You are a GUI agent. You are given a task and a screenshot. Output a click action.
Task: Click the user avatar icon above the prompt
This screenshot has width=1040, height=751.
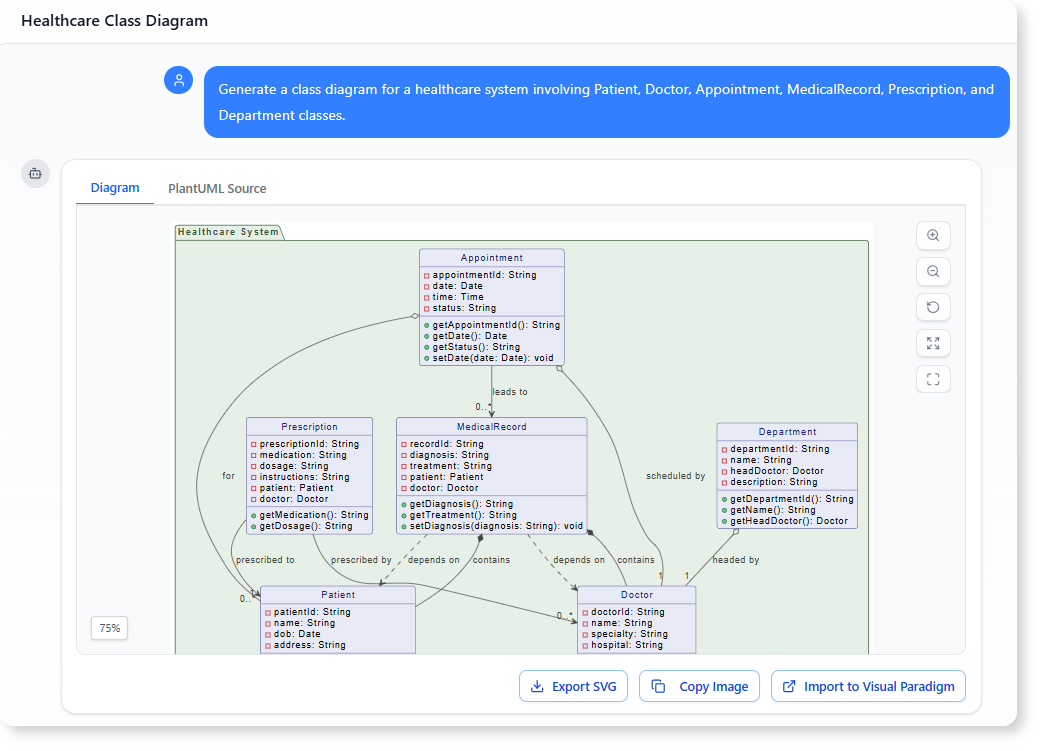(178, 79)
